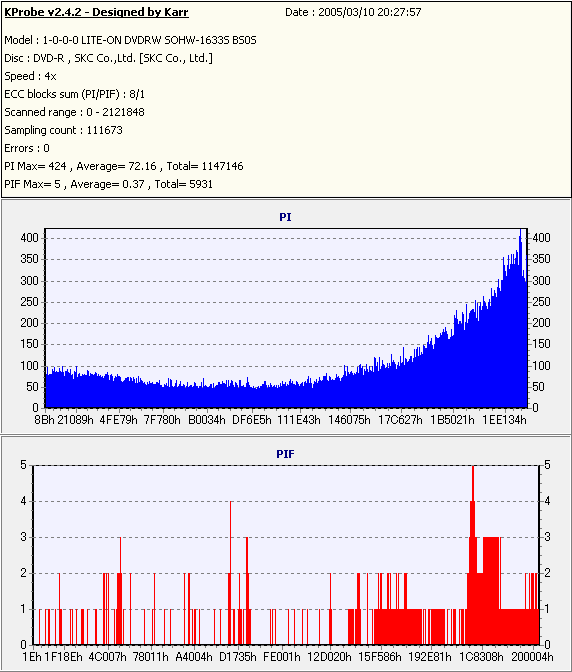The height and width of the screenshot is (672, 572).
Task: Click the Disc DVD-R SKC line
Action: click(x=108, y=58)
